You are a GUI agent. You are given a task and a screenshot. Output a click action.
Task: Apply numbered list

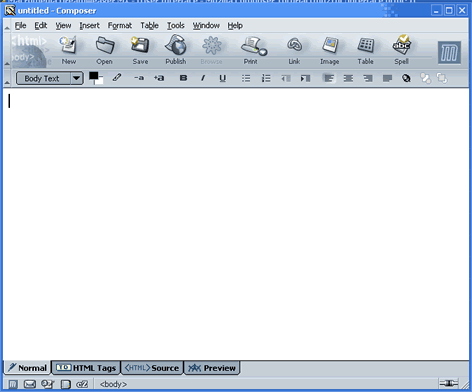(x=266, y=78)
